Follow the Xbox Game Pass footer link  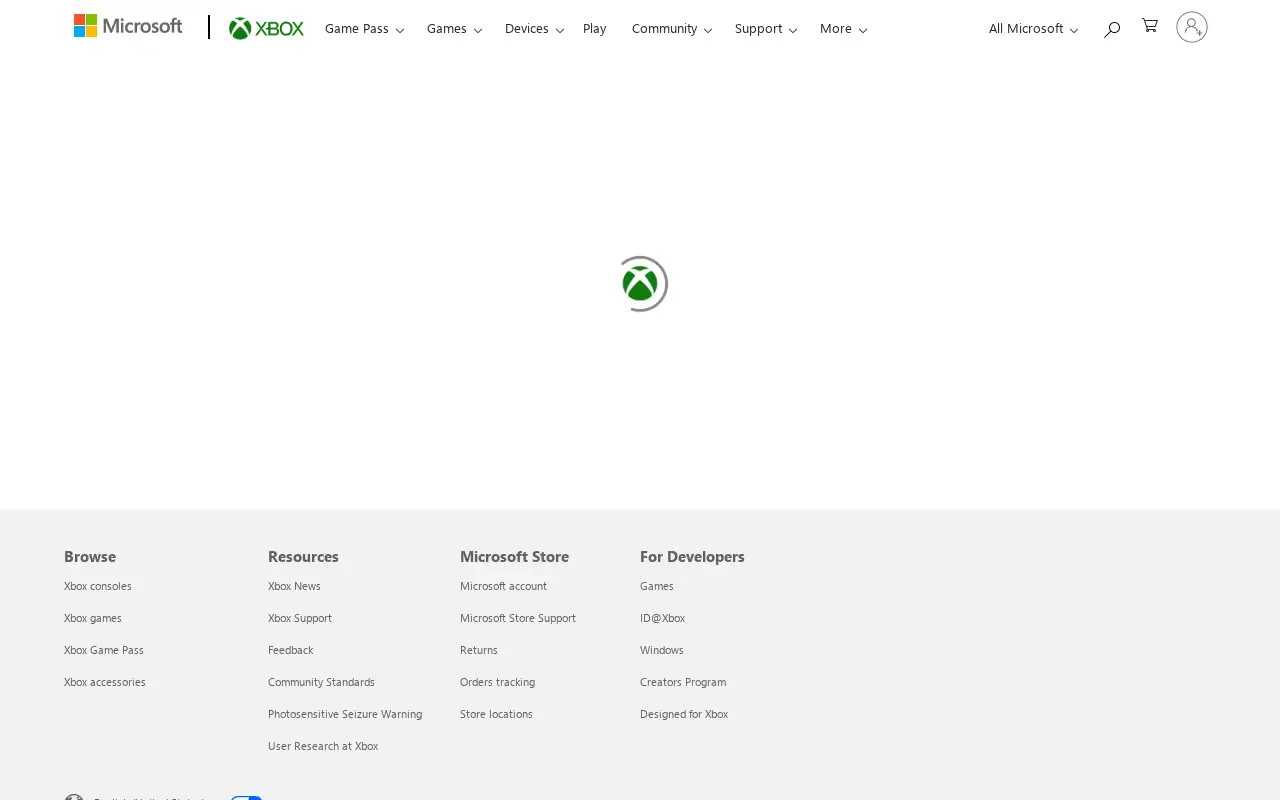click(x=104, y=650)
